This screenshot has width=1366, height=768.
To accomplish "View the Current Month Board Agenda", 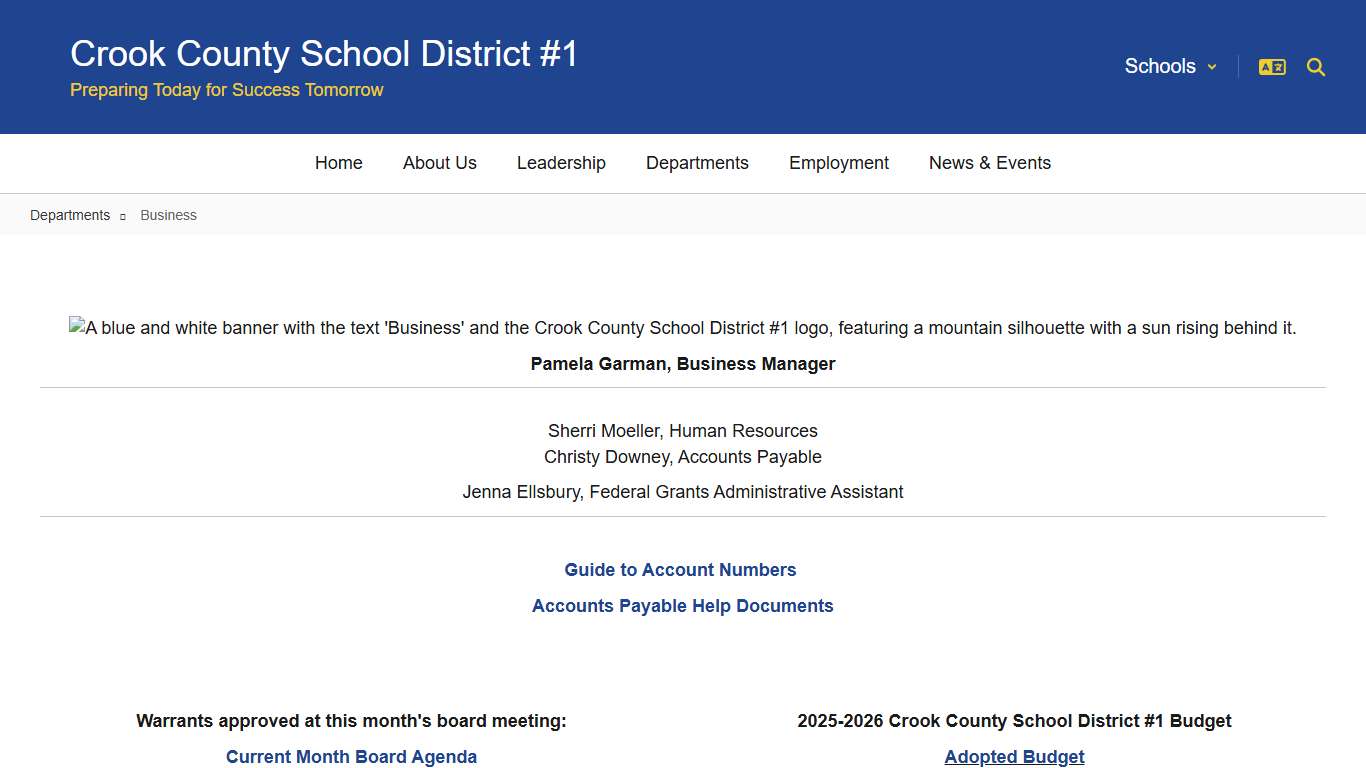I will coord(351,757).
